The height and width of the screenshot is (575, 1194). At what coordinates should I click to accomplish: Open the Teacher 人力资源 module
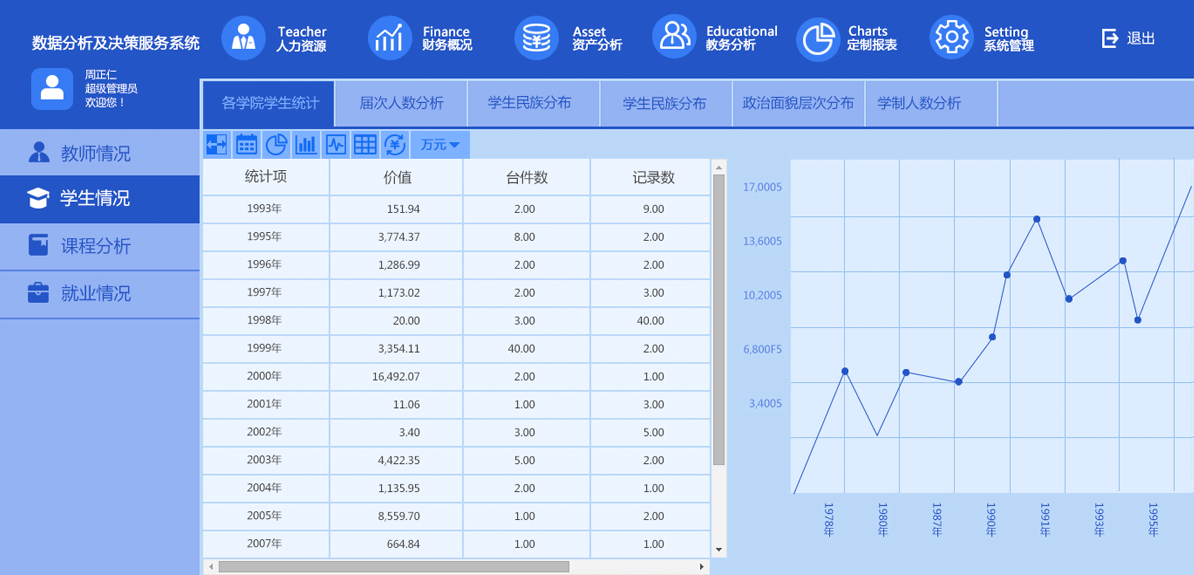pyautogui.click(x=274, y=39)
